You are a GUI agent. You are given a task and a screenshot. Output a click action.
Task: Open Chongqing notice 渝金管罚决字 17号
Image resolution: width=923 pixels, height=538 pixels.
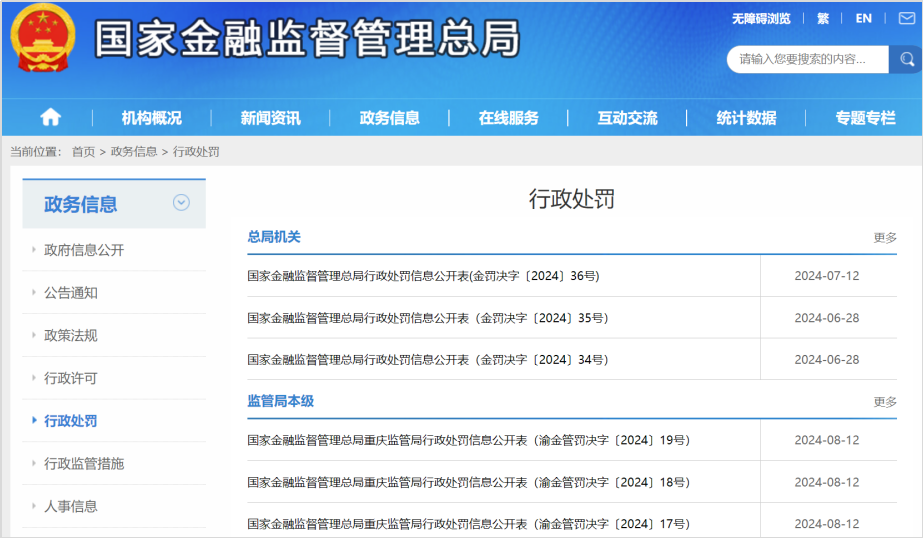(x=469, y=524)
